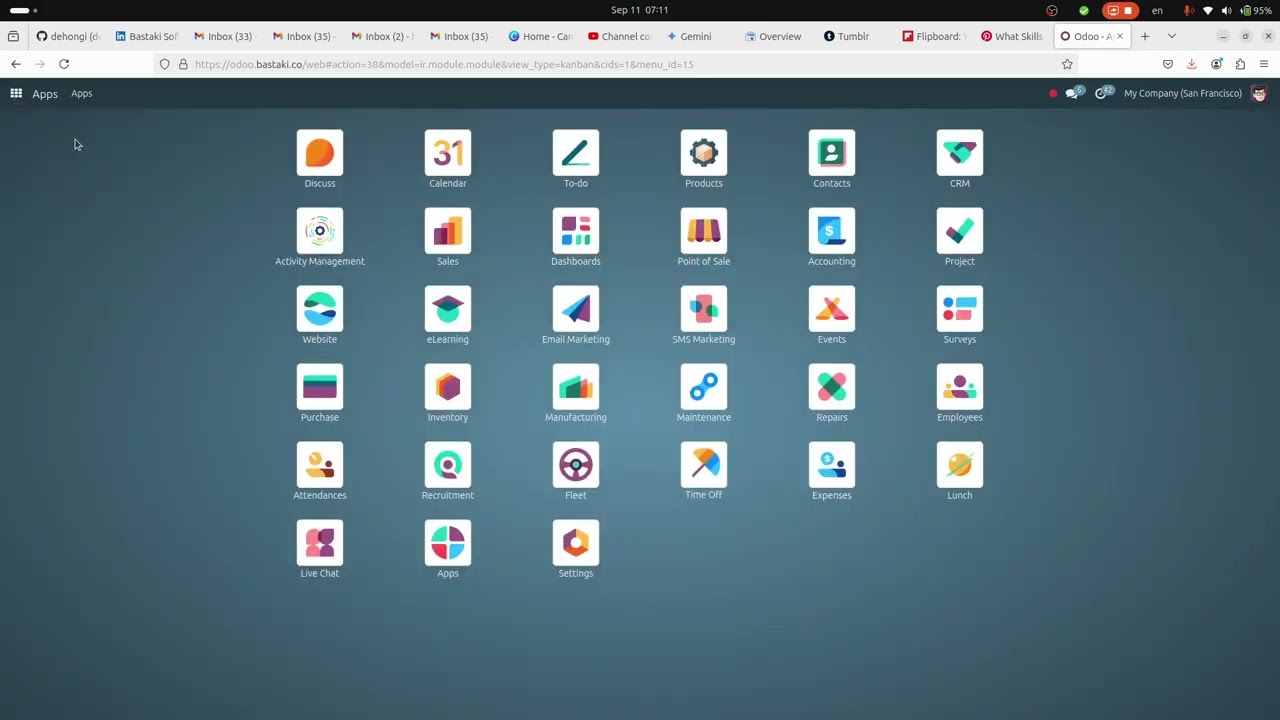Open the browser extensions puzzle icon

(1240, 64)
